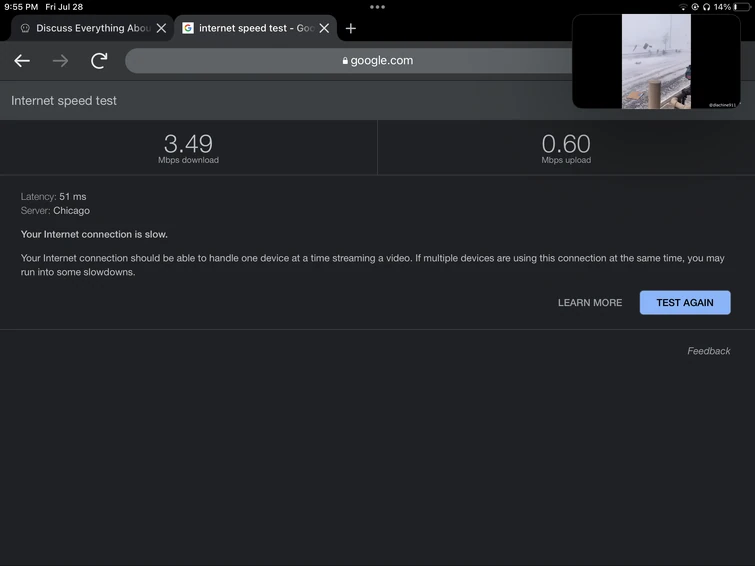Image resolution: width=755 pixels, height=566 pixels.
Task: Click the favicon on the Discuss Everything tab
Action: [25, 28]
